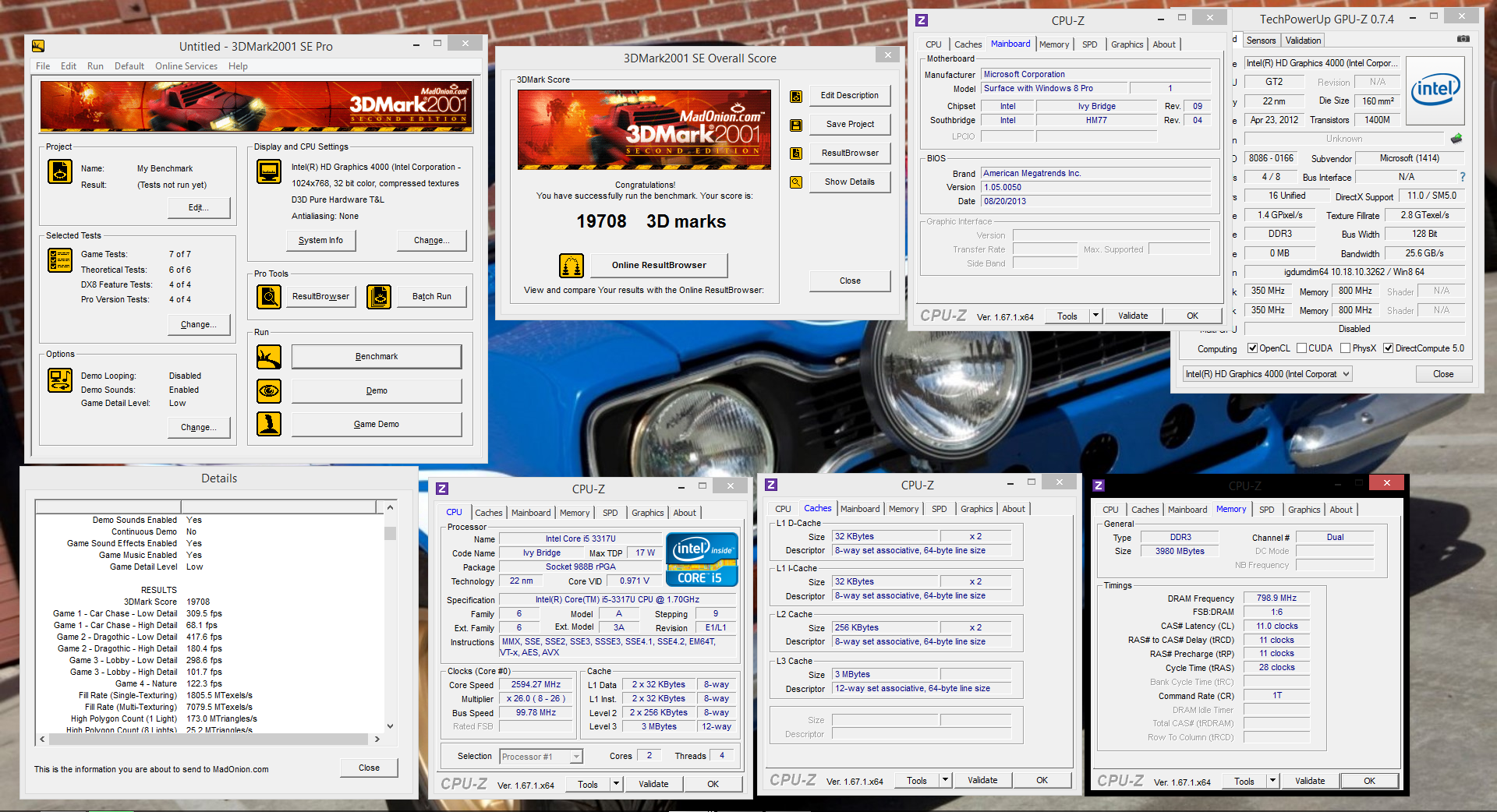
Task: Click the Details list vertical scrollbar thumb
Action: pyautogui.click(x=390, y=533)
